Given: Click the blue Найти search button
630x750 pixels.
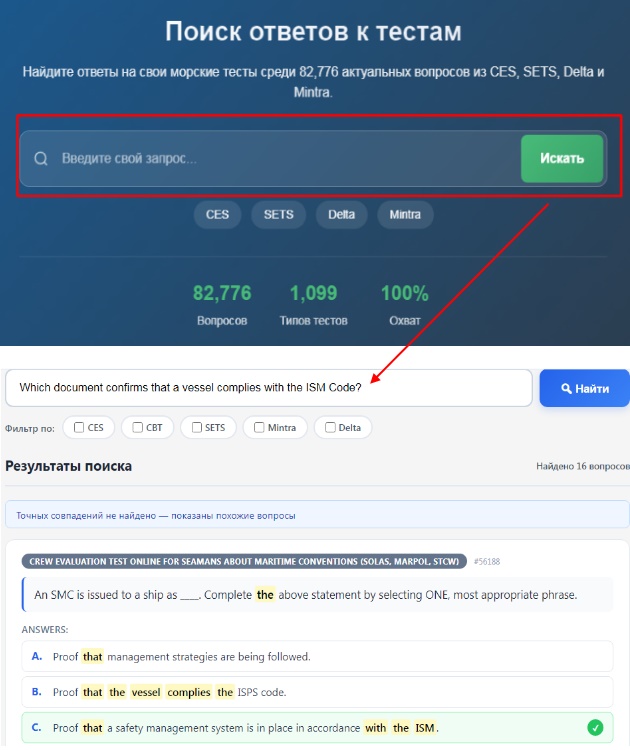Looking at the screenshot, I should [x=585, y=388].
